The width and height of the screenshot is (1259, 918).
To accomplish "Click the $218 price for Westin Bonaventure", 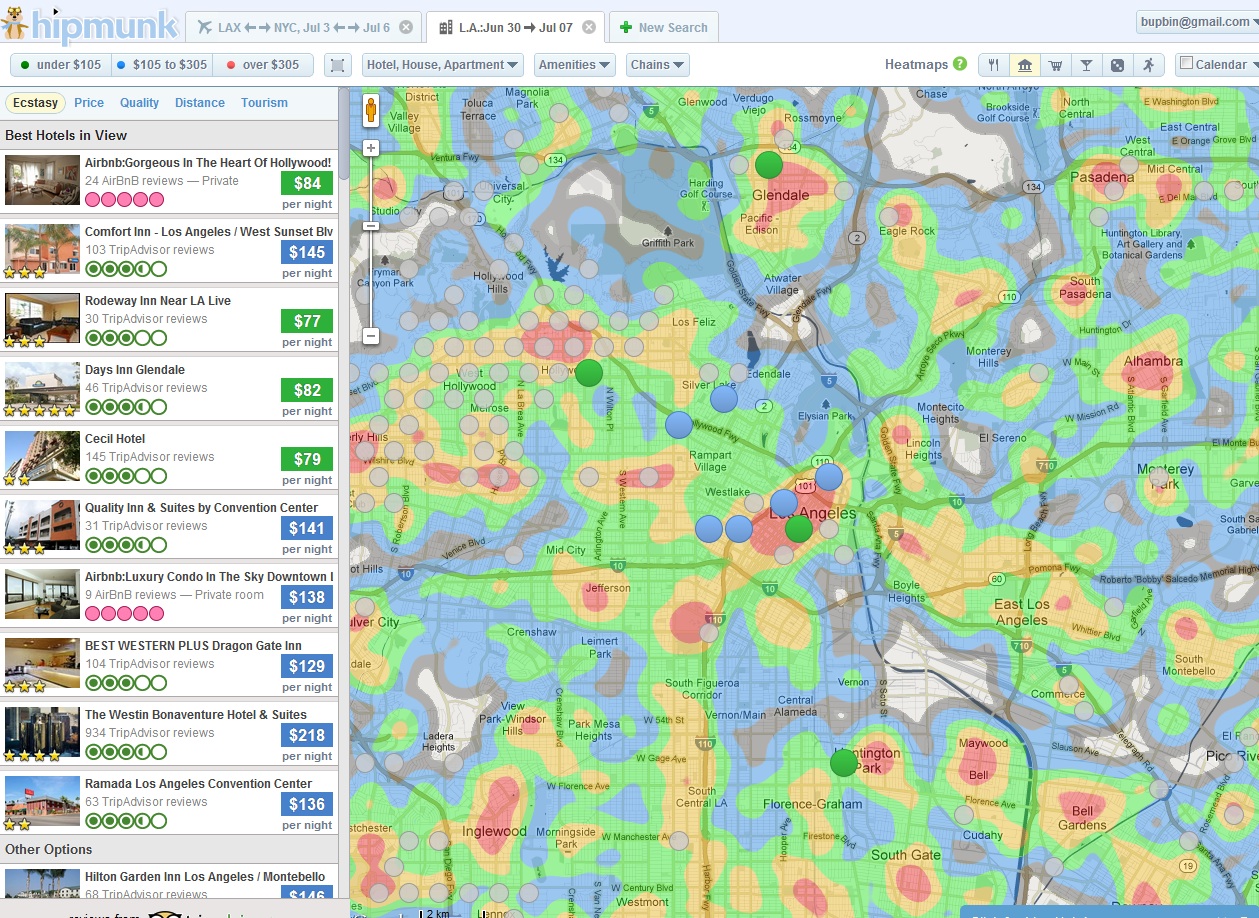I will tap(307, 735).
